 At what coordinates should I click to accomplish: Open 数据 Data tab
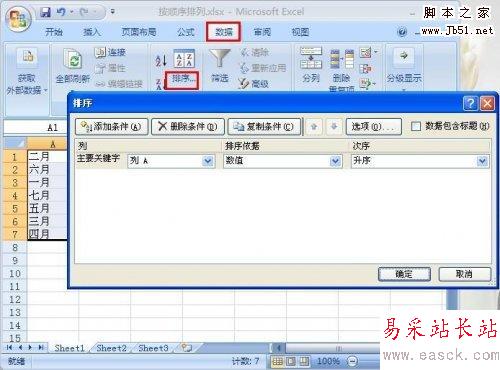click(x=224, y=32)
